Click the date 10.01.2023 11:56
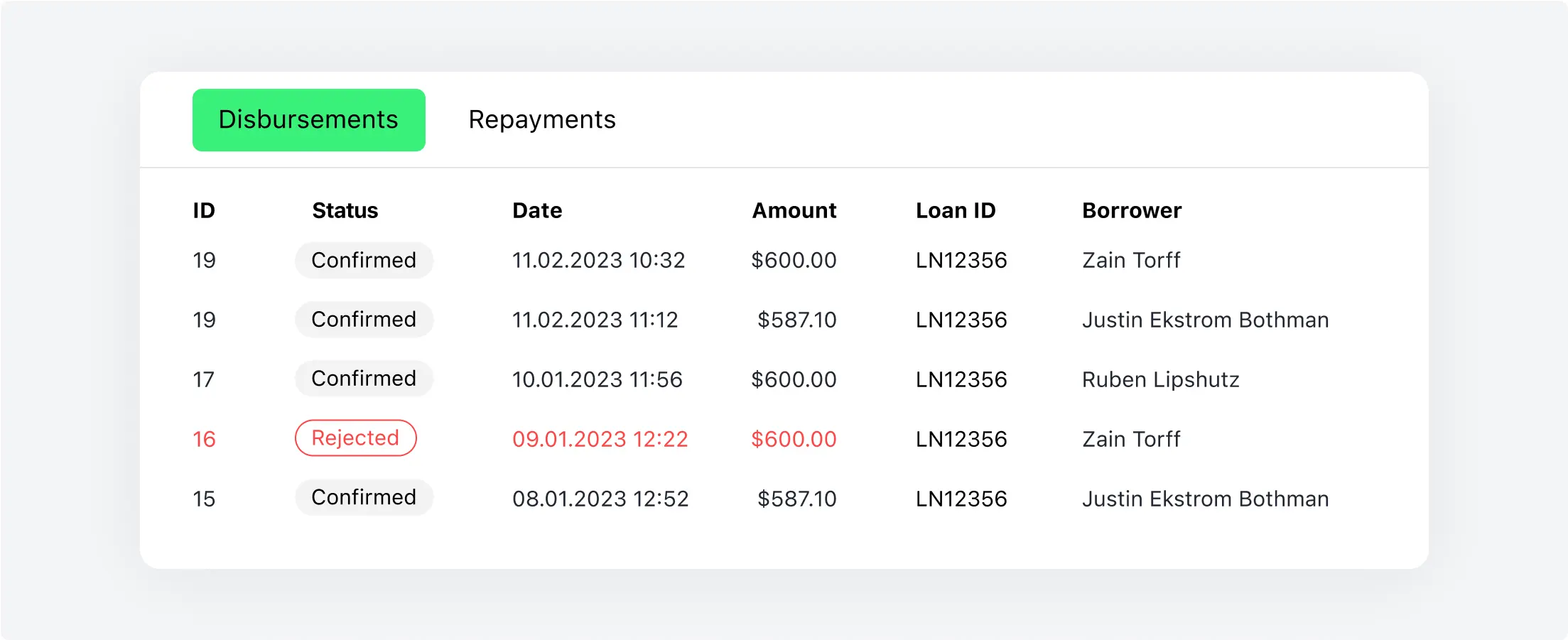Image resolution: width=1568 pixels, height=640 pixels. (598, 380)
